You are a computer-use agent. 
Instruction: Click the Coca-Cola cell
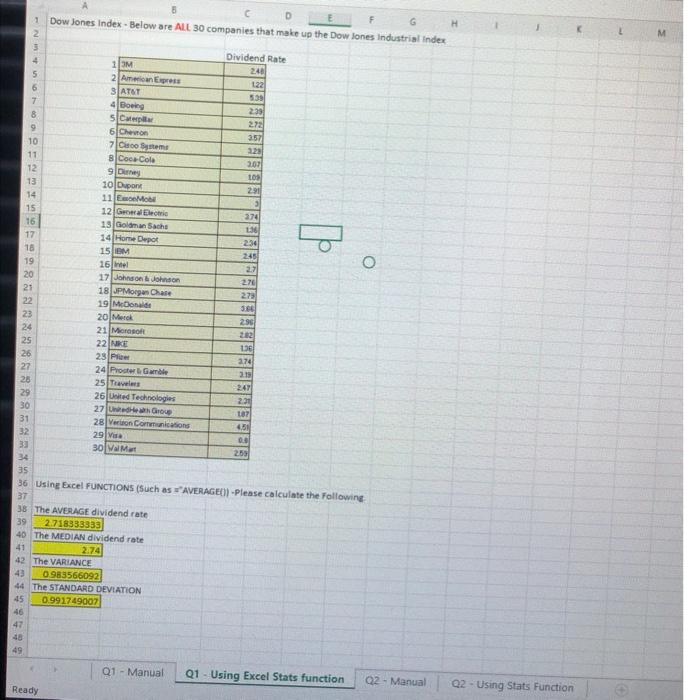169,159
